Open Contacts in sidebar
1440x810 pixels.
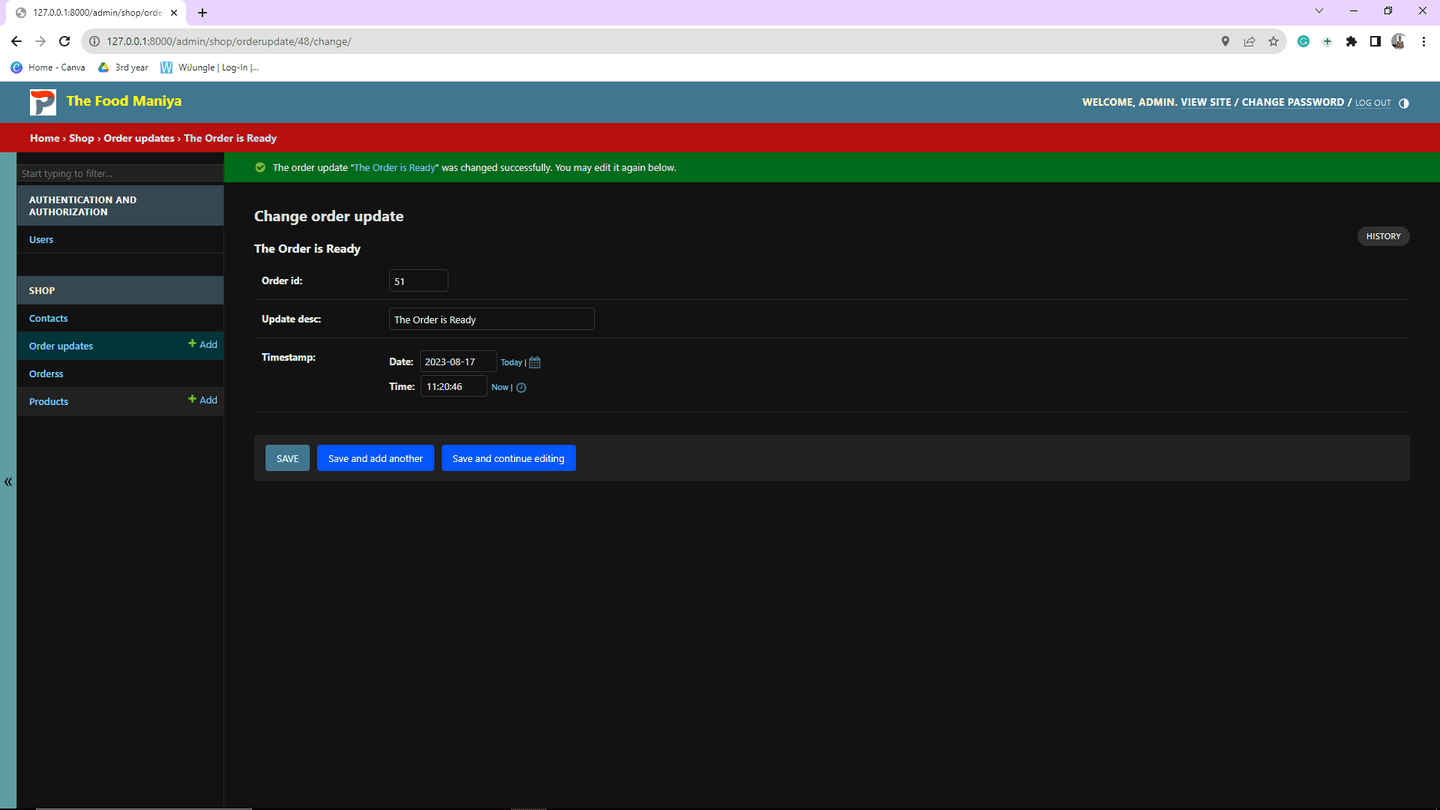(48, 318)
